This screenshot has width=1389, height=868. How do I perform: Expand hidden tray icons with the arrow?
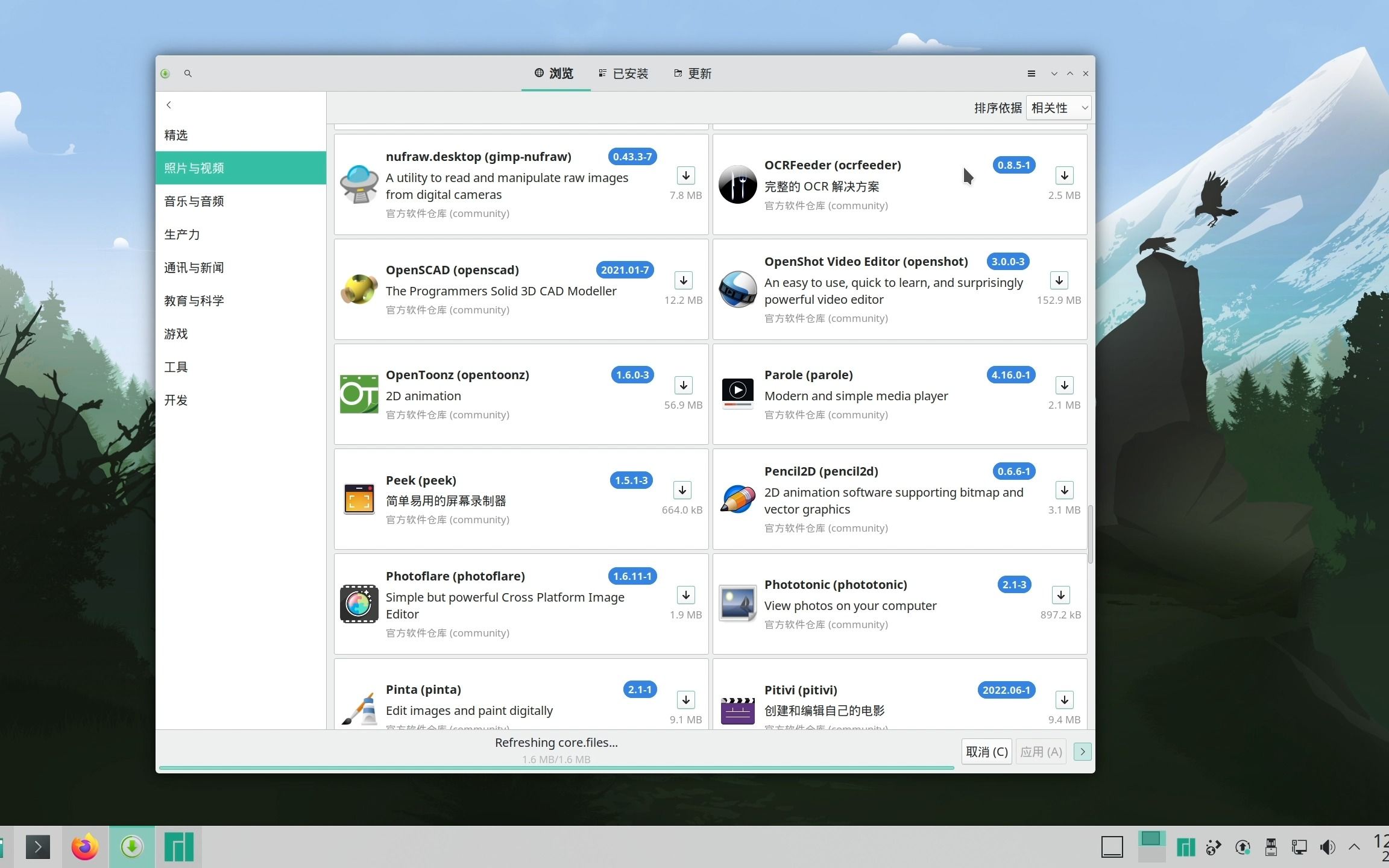click(1356, 846)
